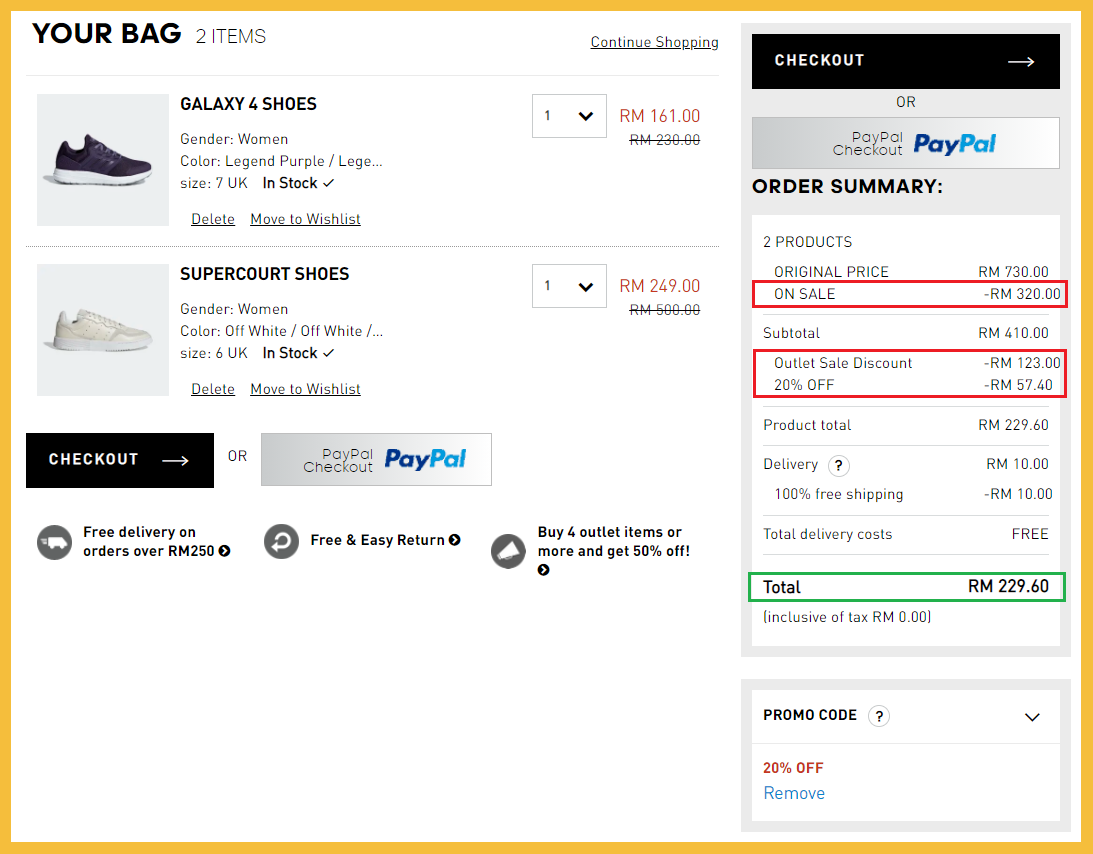Open the Delivery help question mark
This screenshot has height=854, width=1093.
pos(839,465)
